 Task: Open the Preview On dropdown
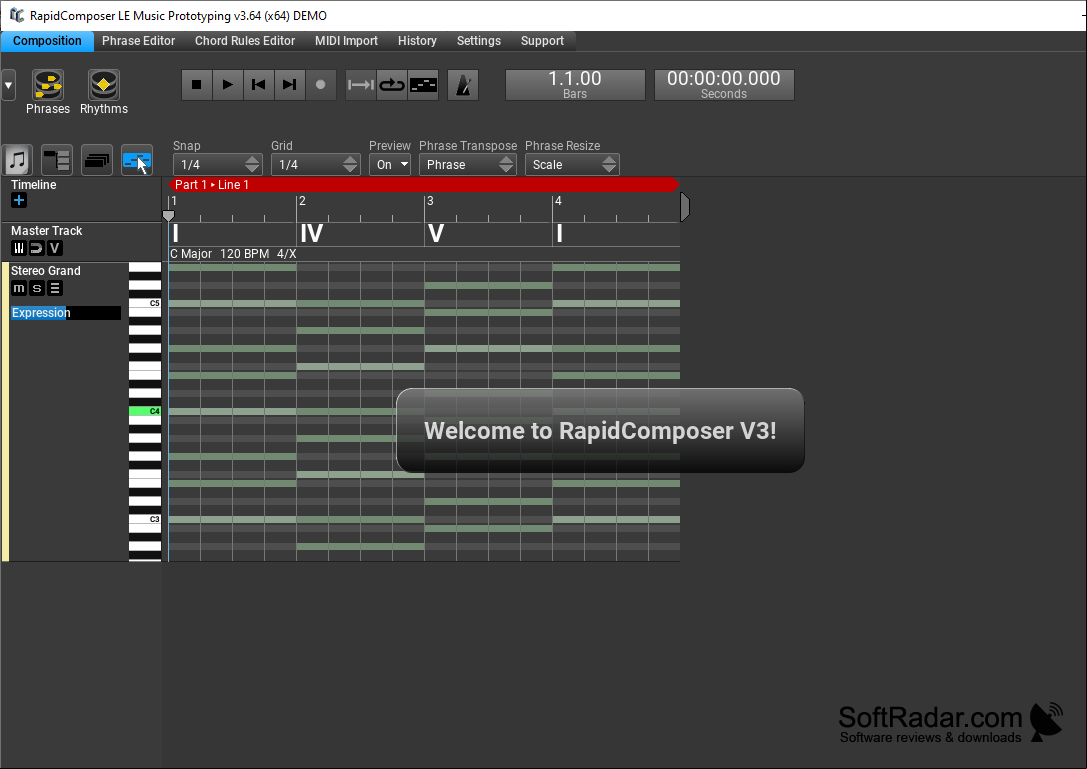tap(390, 164)
